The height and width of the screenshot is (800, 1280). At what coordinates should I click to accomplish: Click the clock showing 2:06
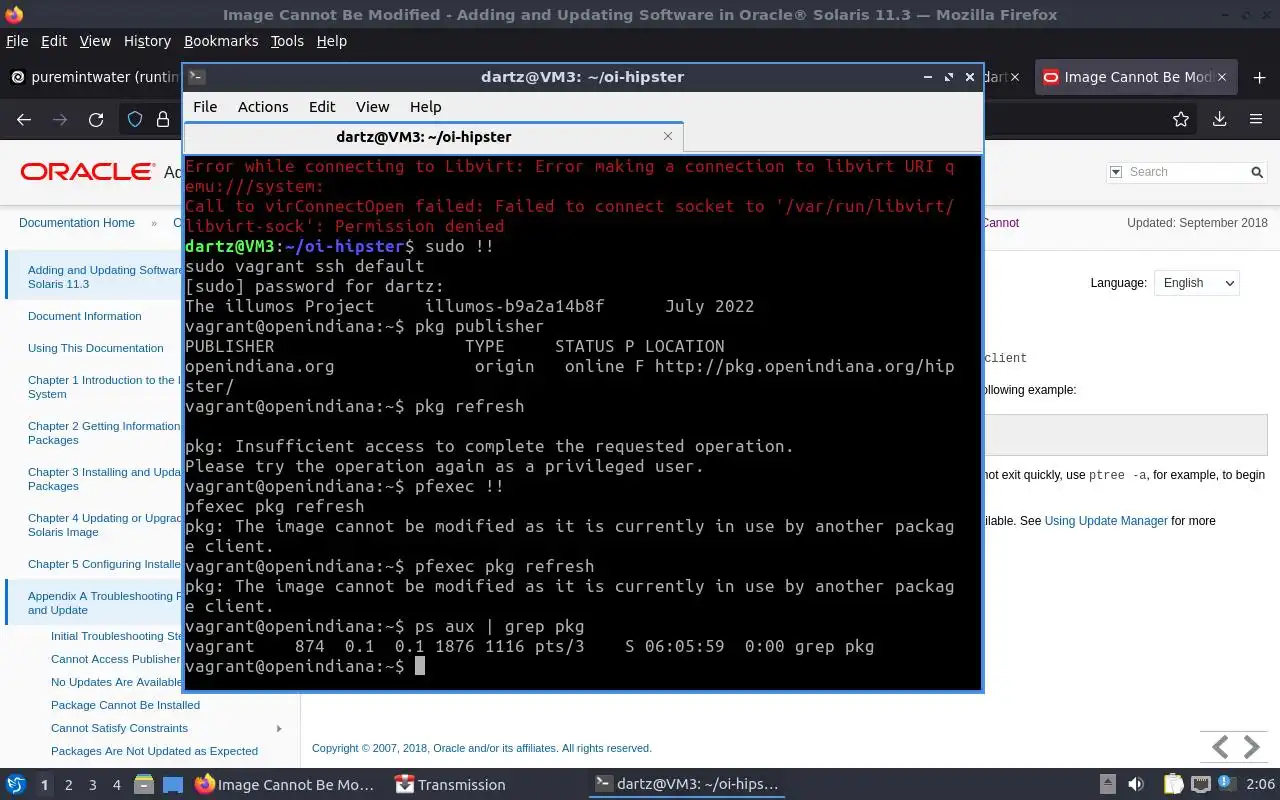point(1260,785)
